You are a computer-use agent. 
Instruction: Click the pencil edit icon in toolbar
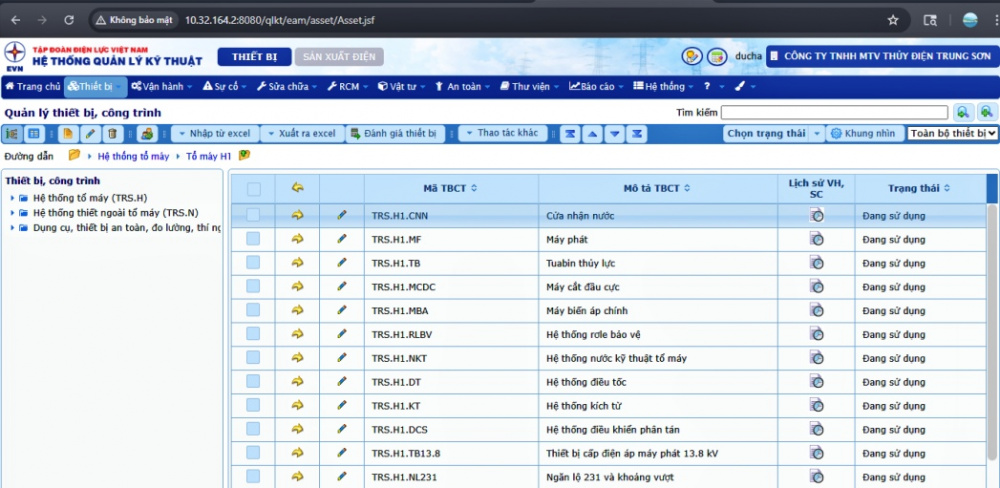(90, 133)
